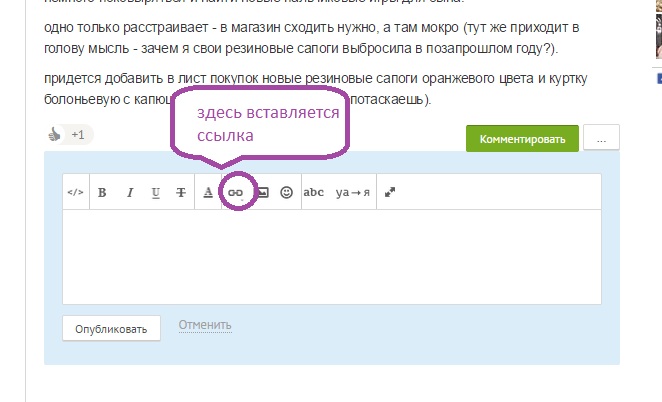
Task: Toggle italic text formatting
Action: [x=129, y=192]
